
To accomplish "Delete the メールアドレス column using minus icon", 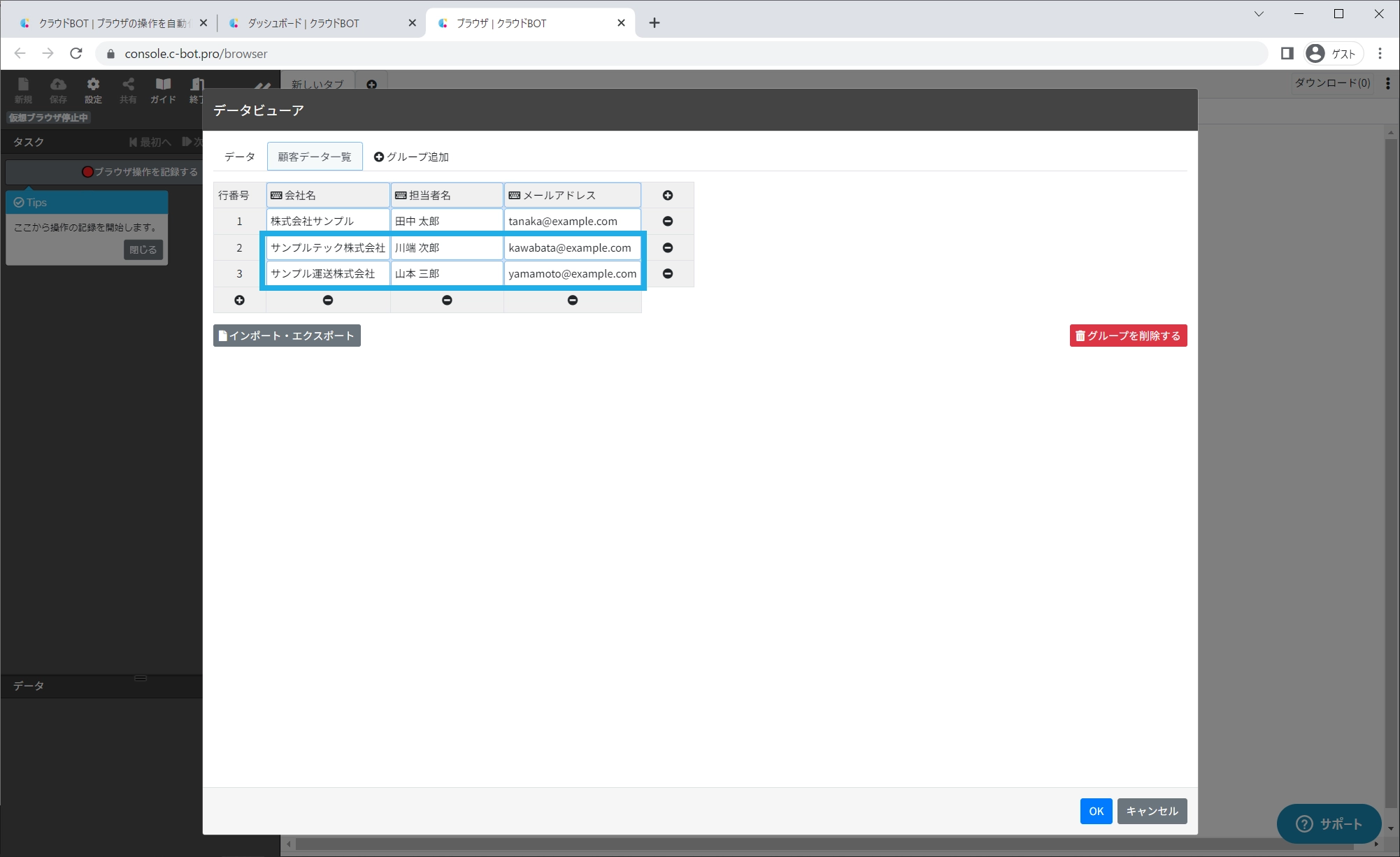I will pyautogui.click(x=572, y=300).
